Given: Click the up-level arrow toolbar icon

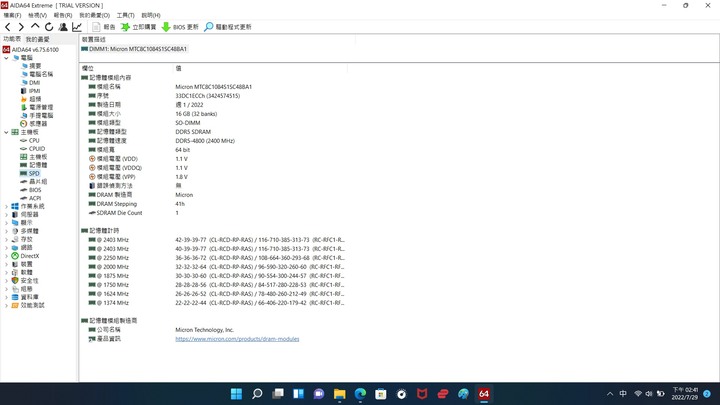Looking at the screenshot, I should 35,27.
